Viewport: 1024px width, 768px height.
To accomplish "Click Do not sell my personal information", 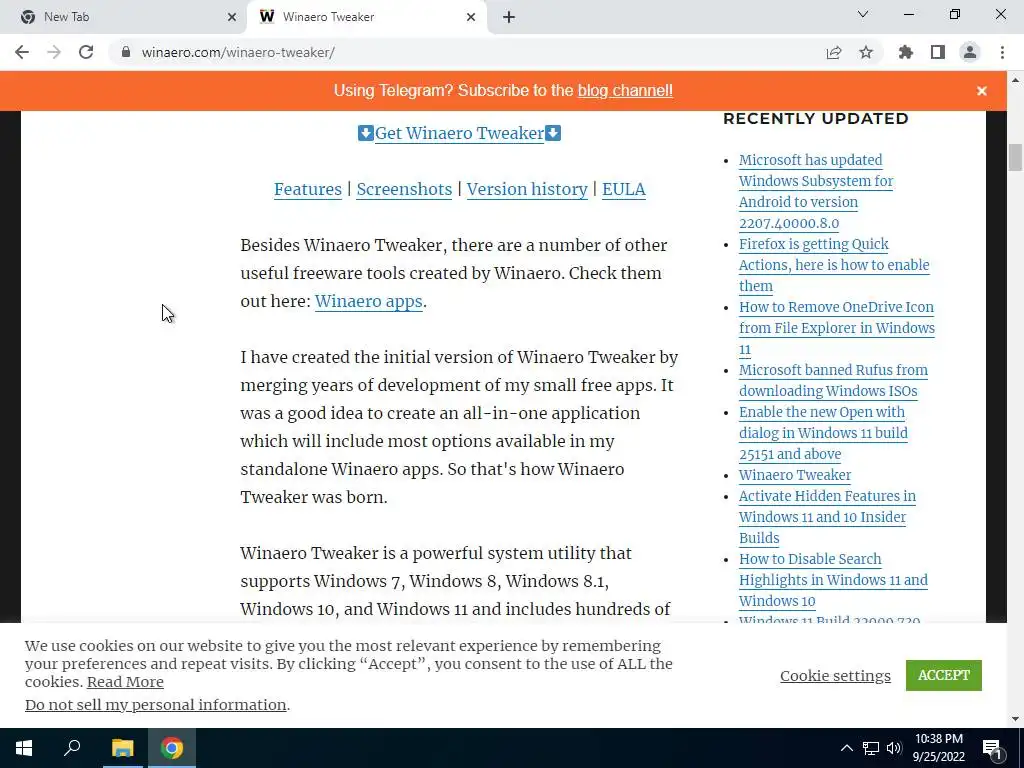I will pos(155,705).
